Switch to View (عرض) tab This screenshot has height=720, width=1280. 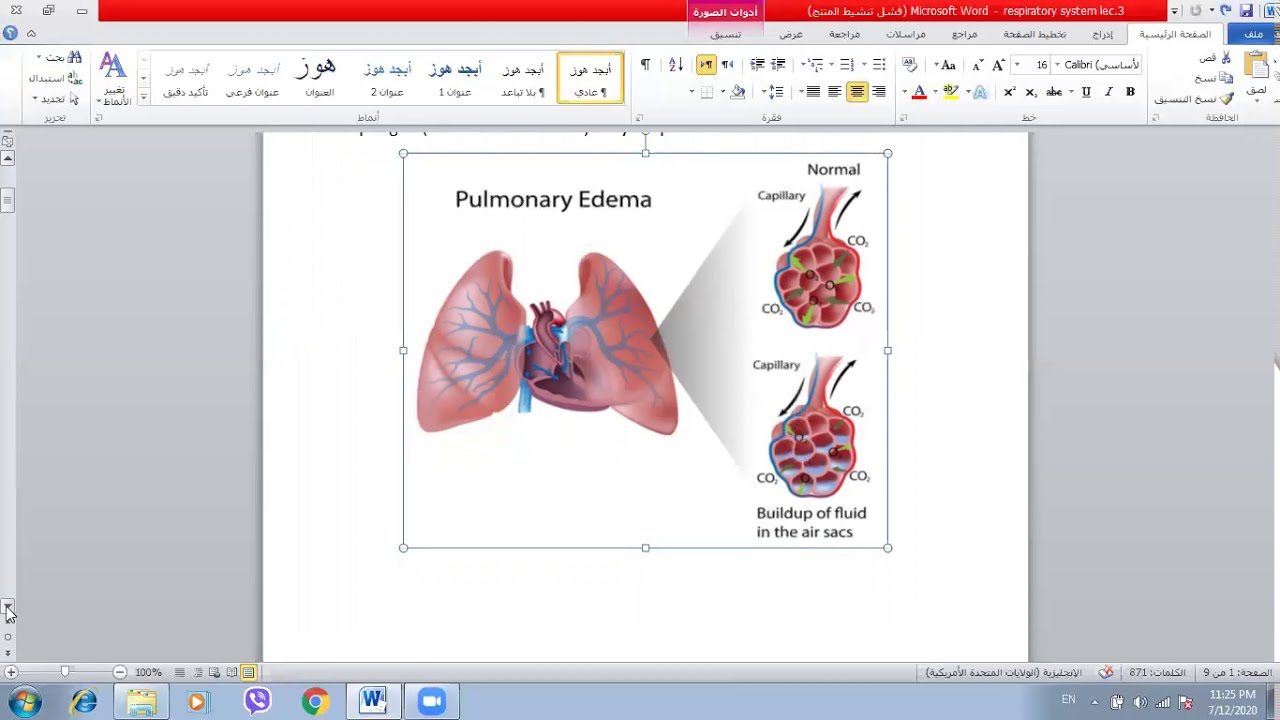[791, 34]
